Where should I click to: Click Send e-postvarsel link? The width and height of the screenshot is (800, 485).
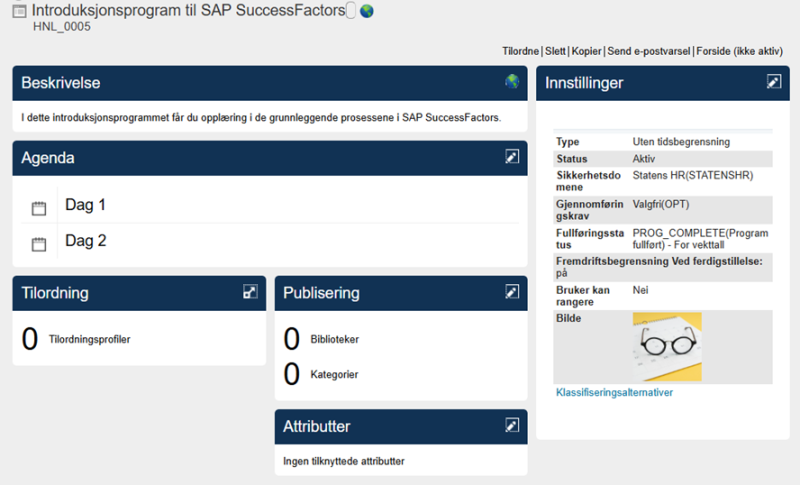tap(648, 52)
